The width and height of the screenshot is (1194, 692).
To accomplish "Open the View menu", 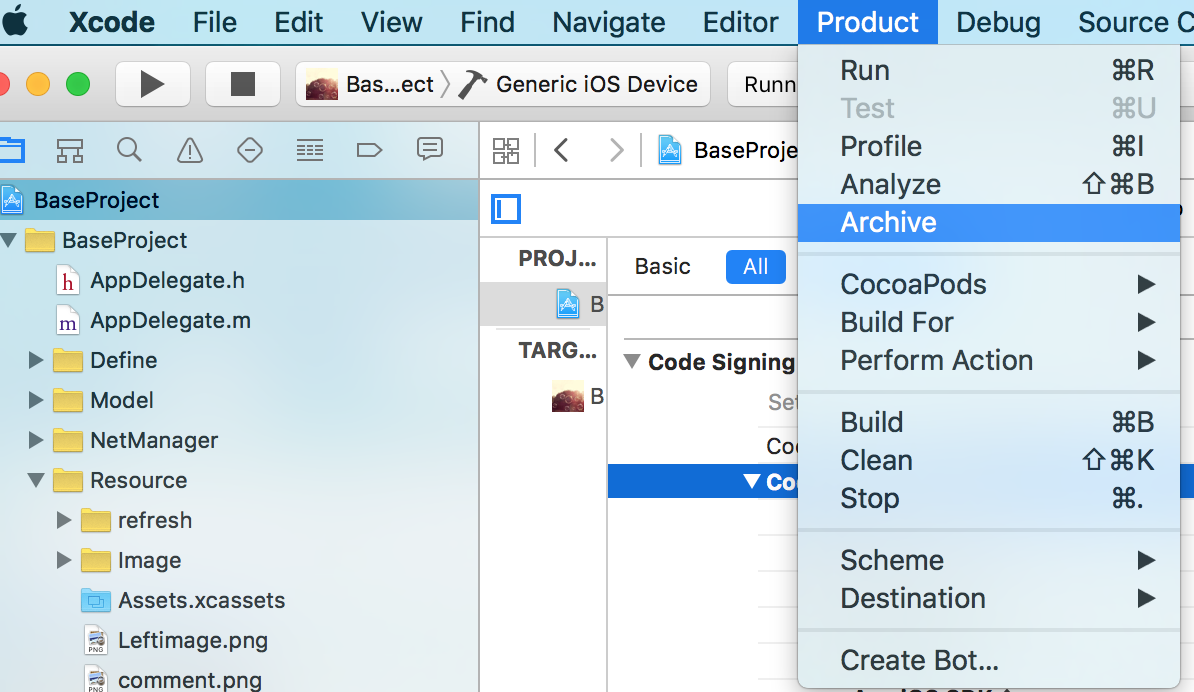I will (x=391, y=22).
